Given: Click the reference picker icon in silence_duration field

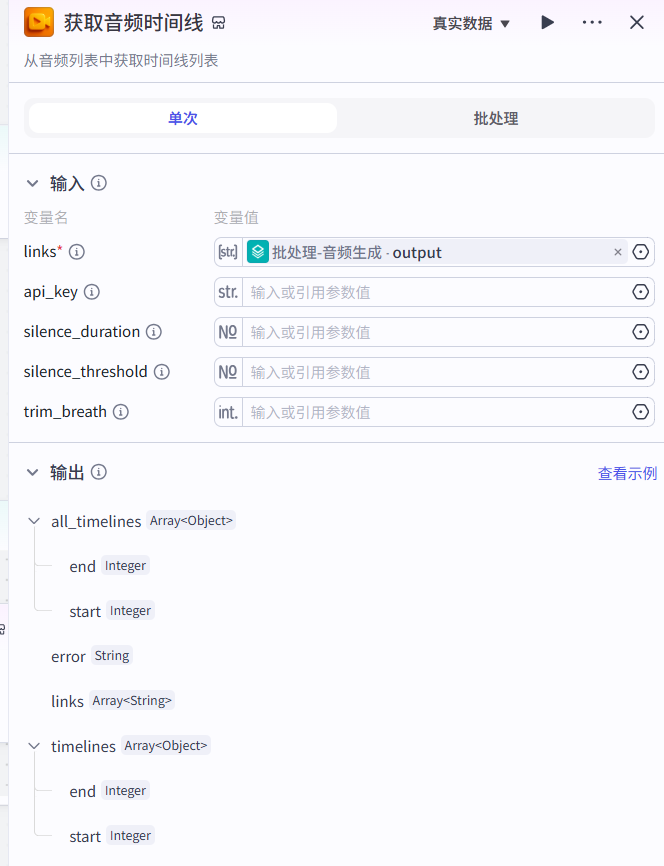Looking at the screenshot, I should [x=641, y=332].
